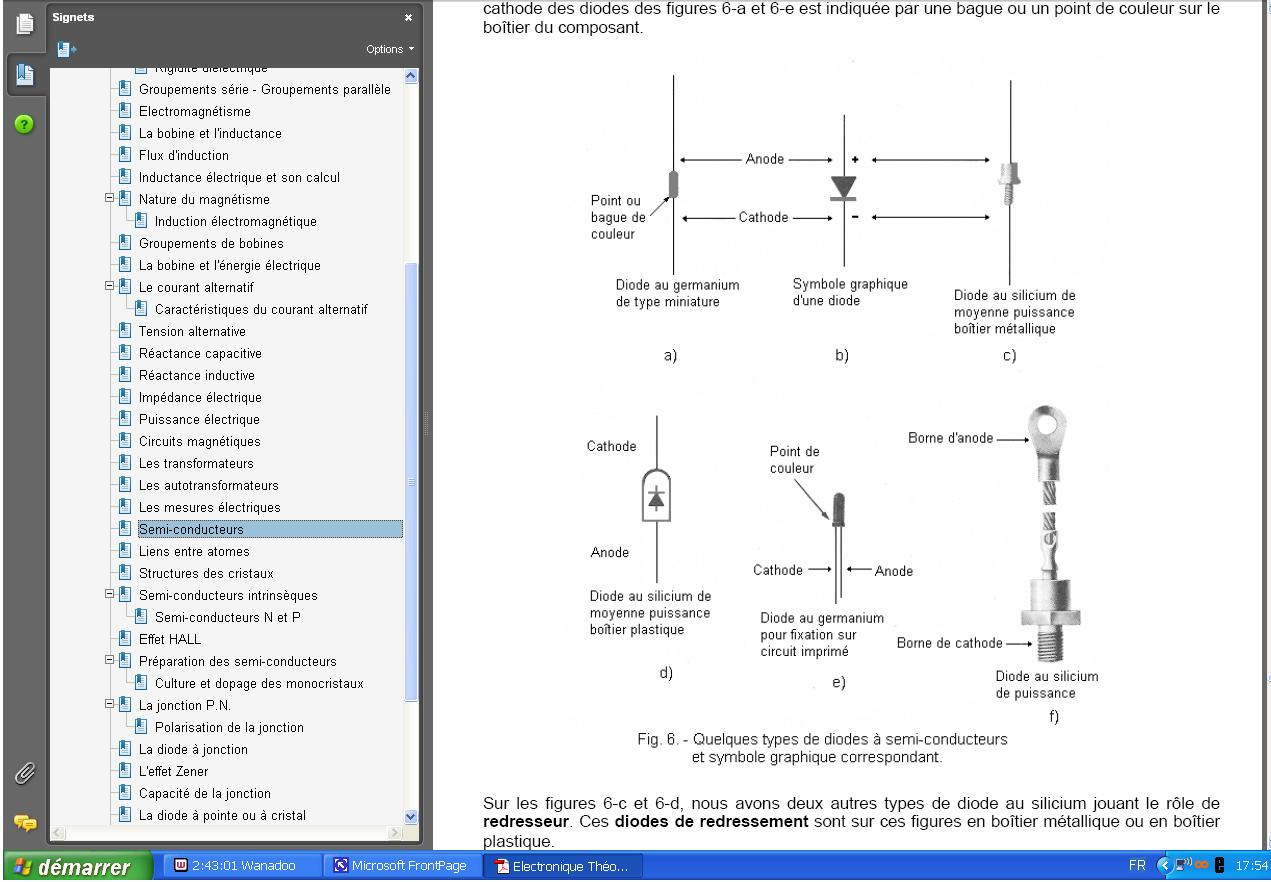1271x882 pixels.
Task: Click the expand current bookmark icon
Action: pos(67,48)
